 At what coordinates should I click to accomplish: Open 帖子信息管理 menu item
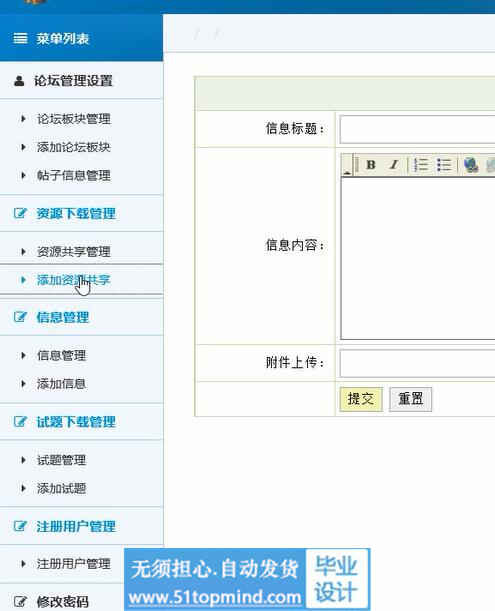(74, 175)
